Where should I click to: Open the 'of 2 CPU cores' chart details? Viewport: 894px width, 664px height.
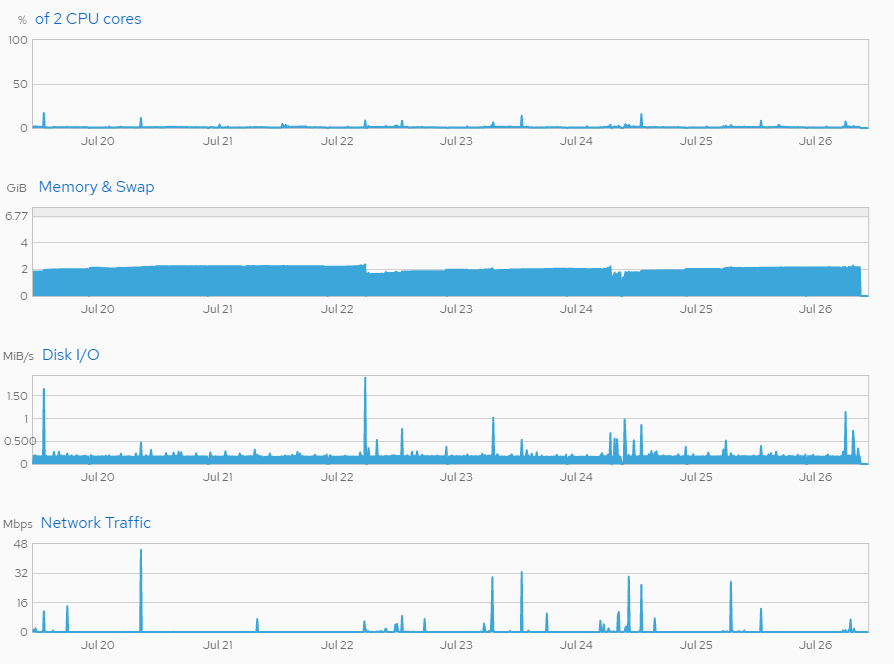pos(89,18)
